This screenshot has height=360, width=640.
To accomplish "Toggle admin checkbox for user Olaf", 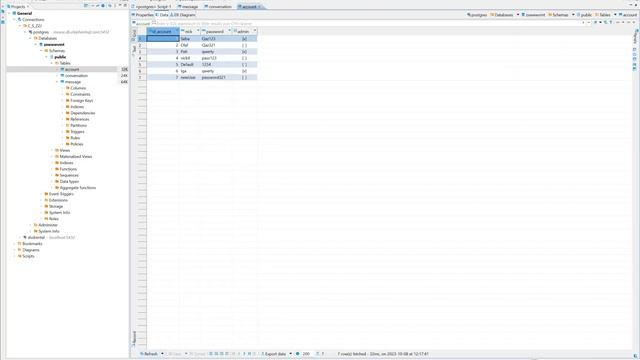I will (x=244, y=45).
